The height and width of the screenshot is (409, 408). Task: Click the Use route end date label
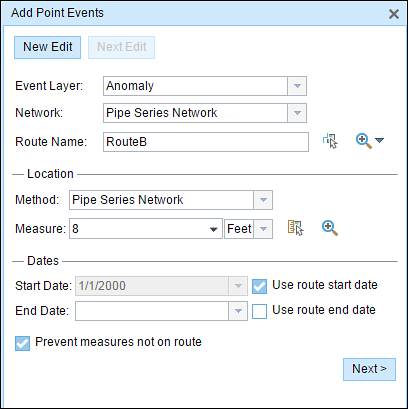pyautogui.click(x=324, y=310)
